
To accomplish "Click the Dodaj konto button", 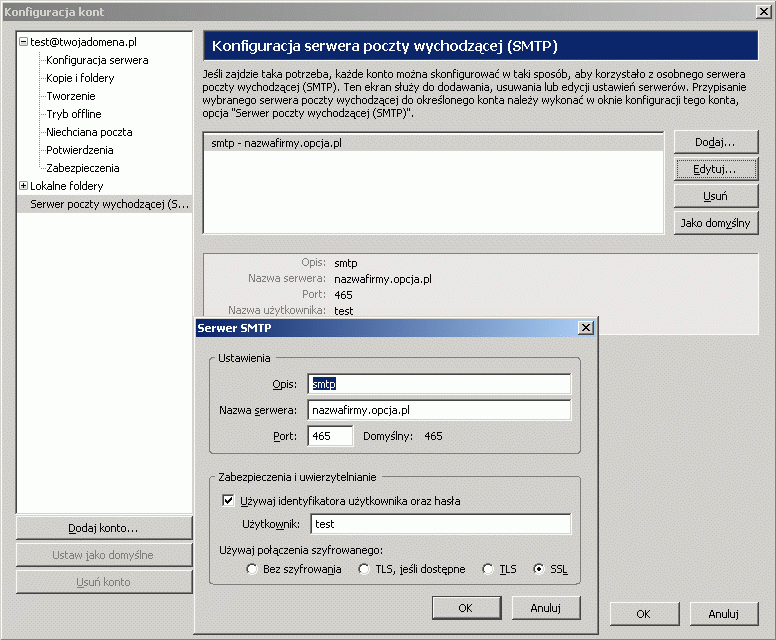I will coord(104,528).
